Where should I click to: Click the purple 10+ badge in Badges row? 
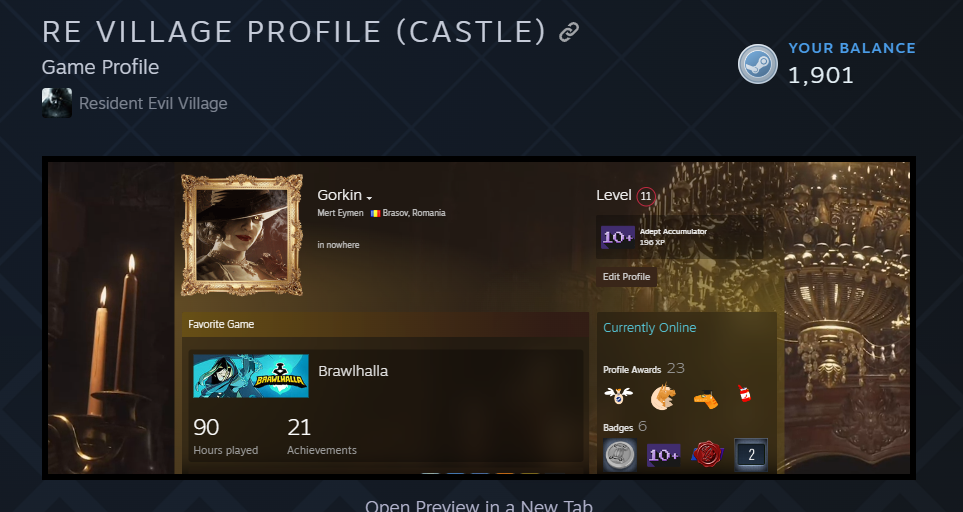pos(663,455)
